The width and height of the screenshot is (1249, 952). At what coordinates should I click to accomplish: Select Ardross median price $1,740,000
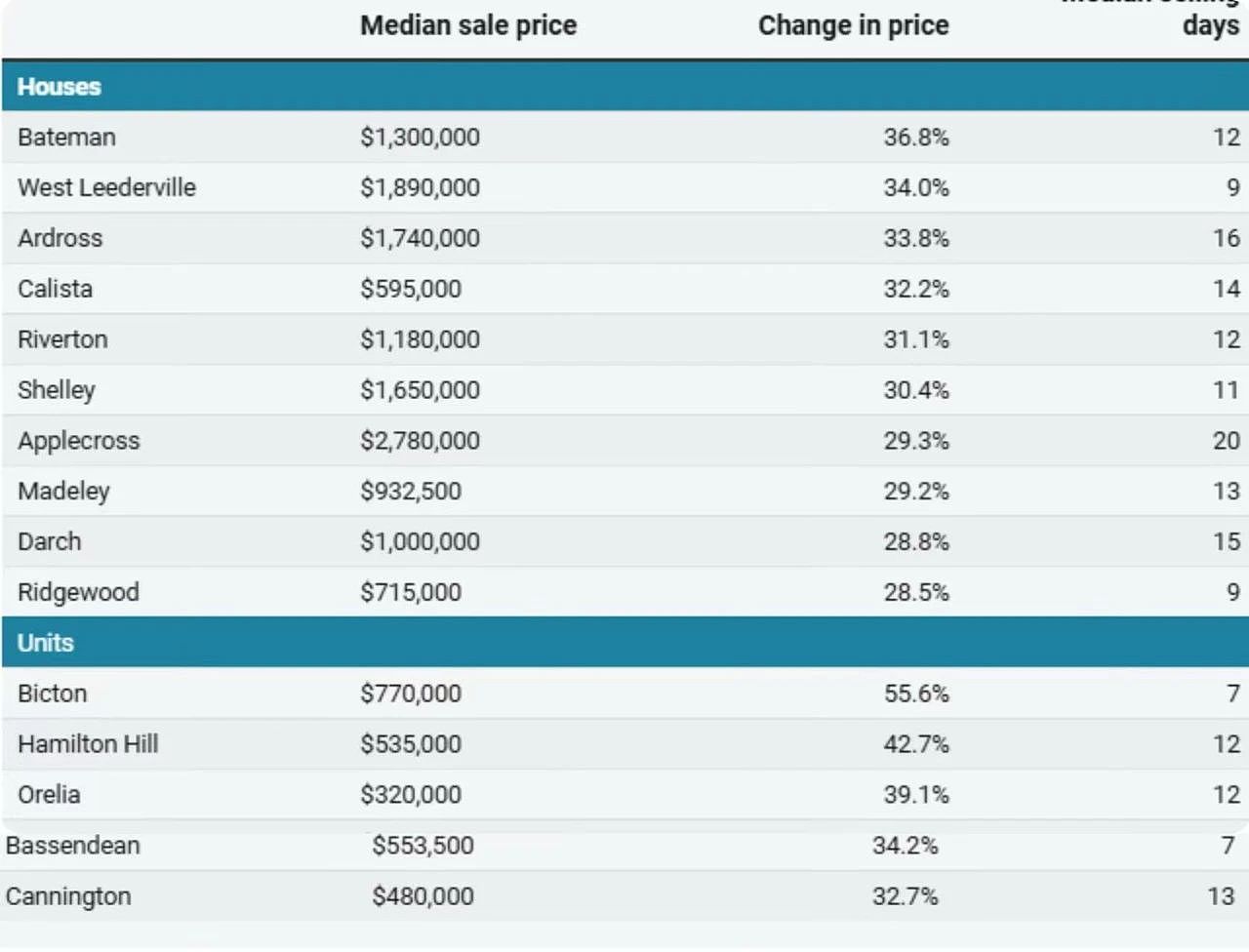420,239
